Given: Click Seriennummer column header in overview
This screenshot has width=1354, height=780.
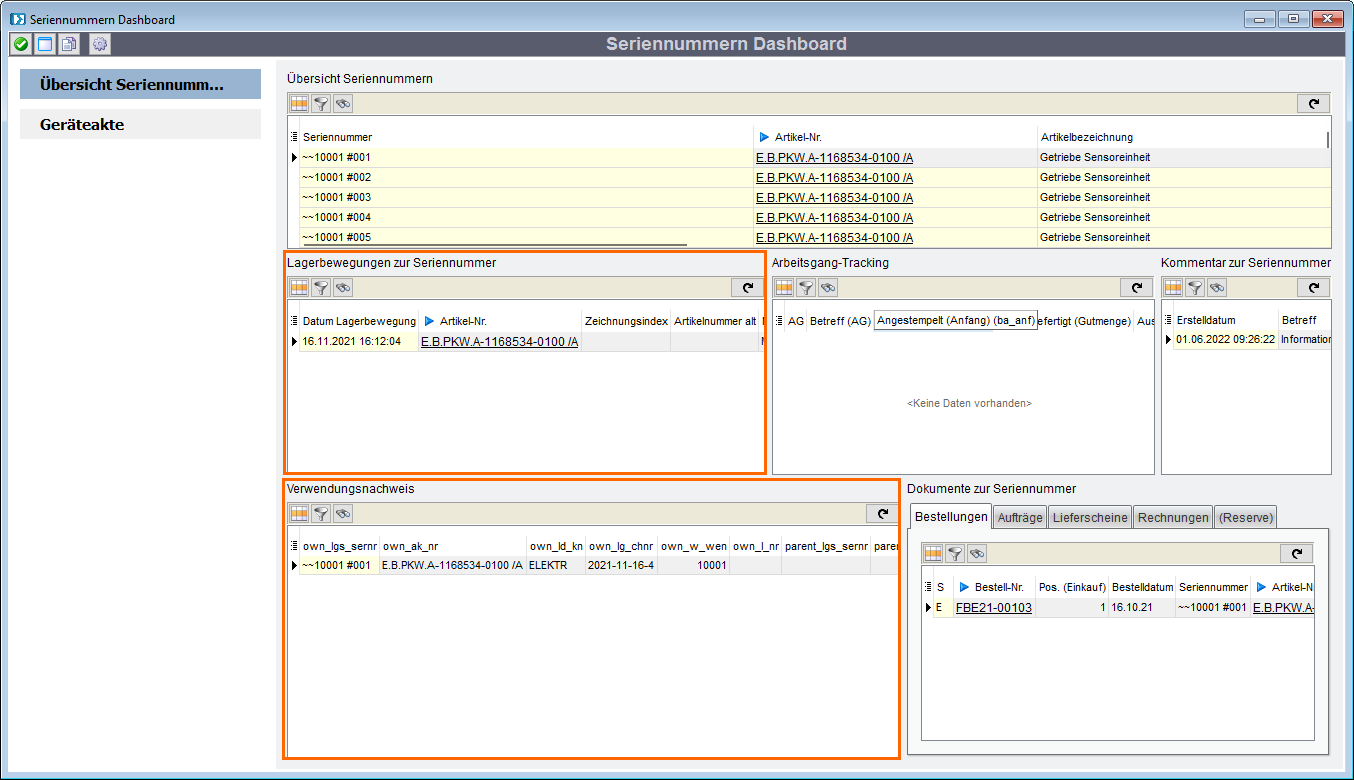Looking at the screenshot, I should pos(338,137).
